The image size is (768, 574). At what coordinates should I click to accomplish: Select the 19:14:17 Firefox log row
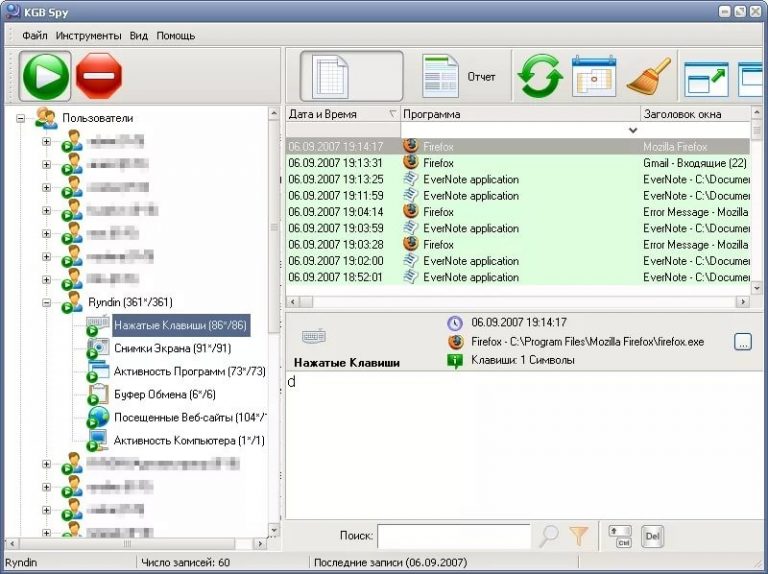click(x=518, y=146)
